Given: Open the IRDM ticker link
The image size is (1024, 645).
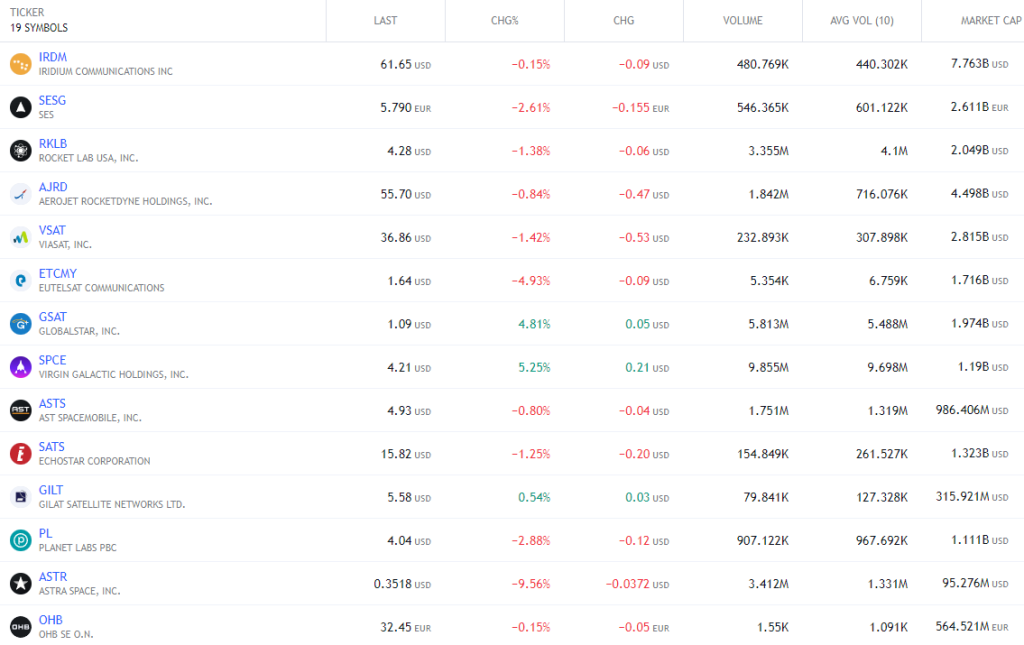Looking at the screenshot, I should click(x=53, y=57).
